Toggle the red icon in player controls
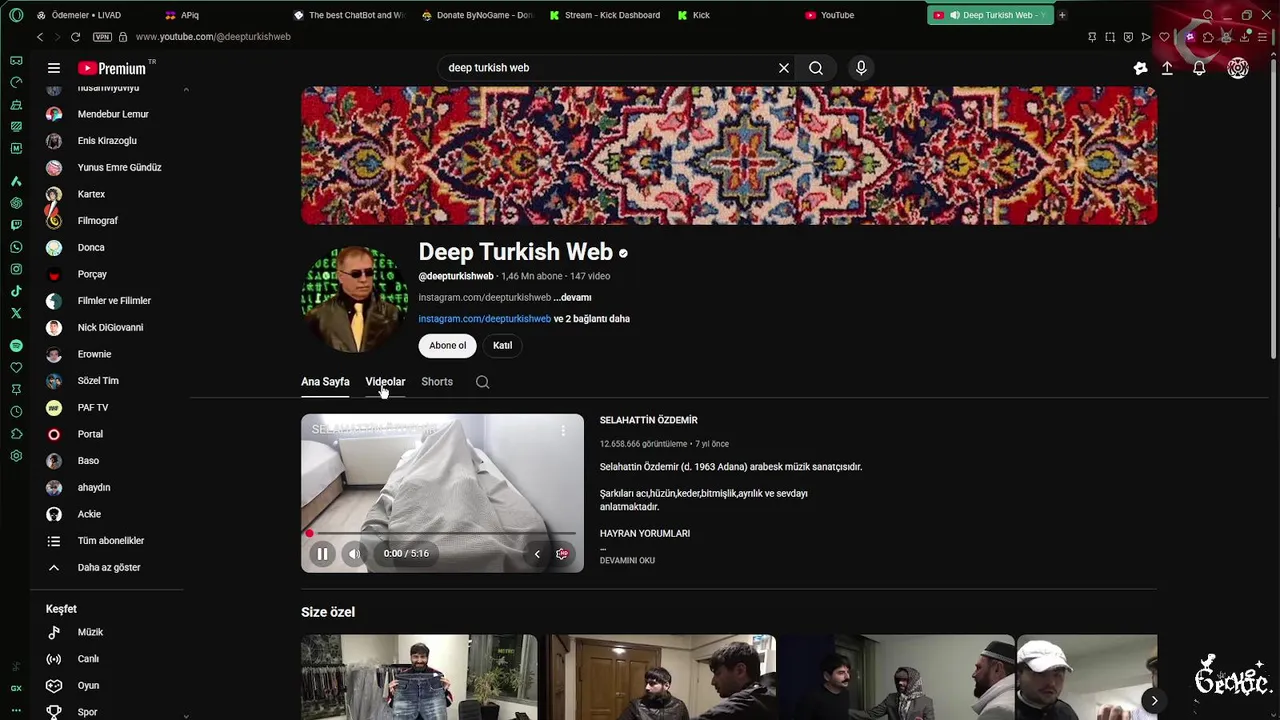This screenshot has height=720, width=1280. coord(562,554)
